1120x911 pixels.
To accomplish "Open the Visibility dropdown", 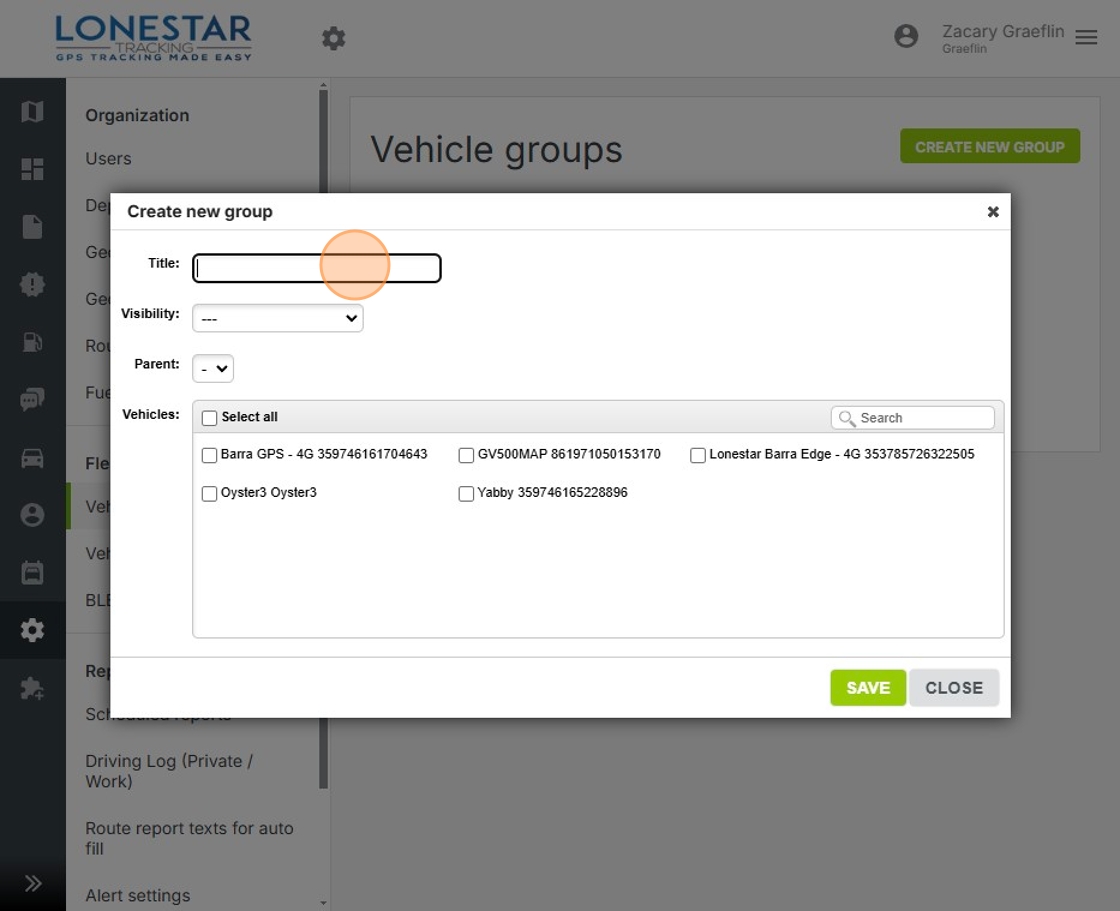I will click(277, 318).
